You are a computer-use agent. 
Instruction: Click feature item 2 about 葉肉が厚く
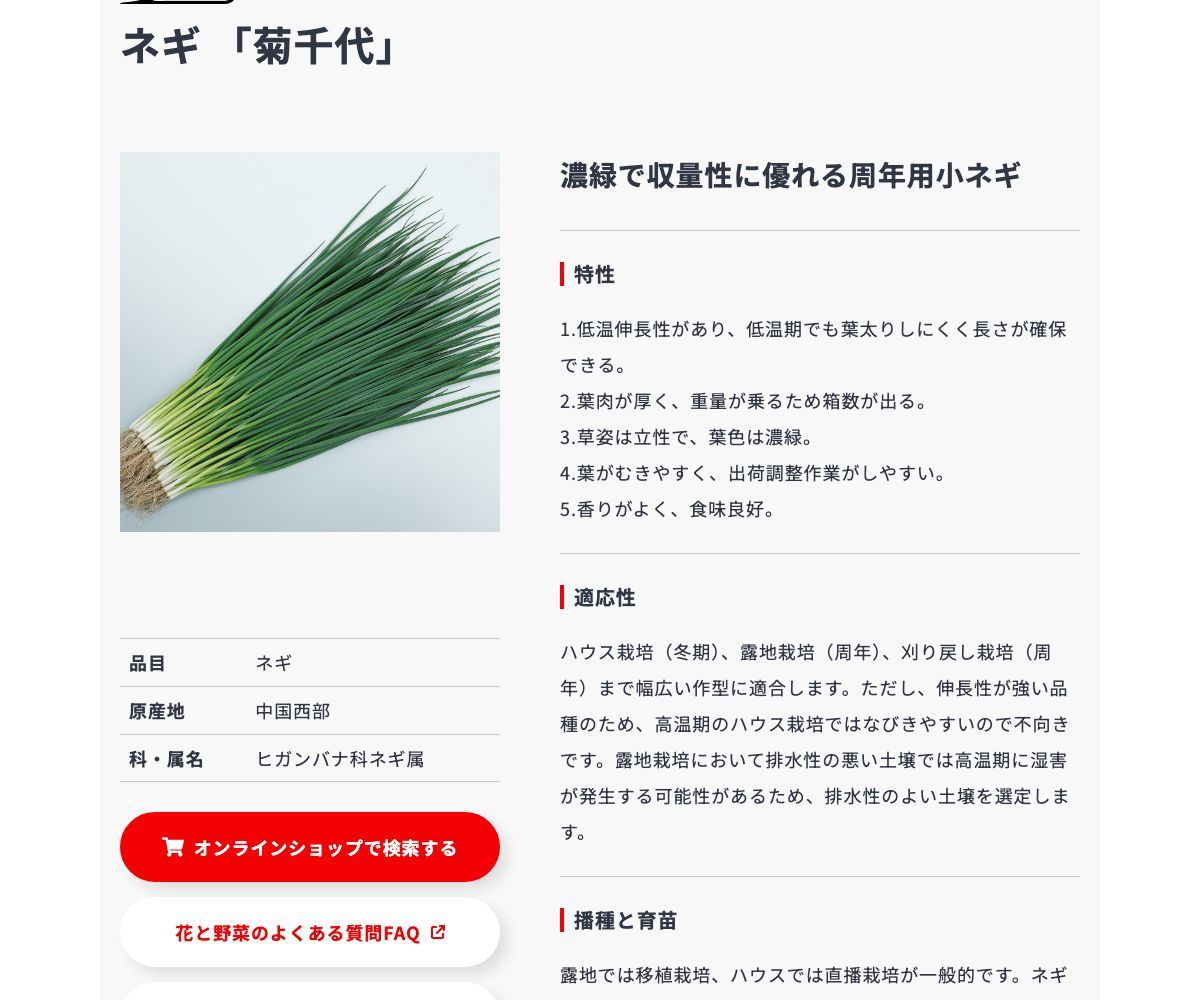click(x=746, y=401)
